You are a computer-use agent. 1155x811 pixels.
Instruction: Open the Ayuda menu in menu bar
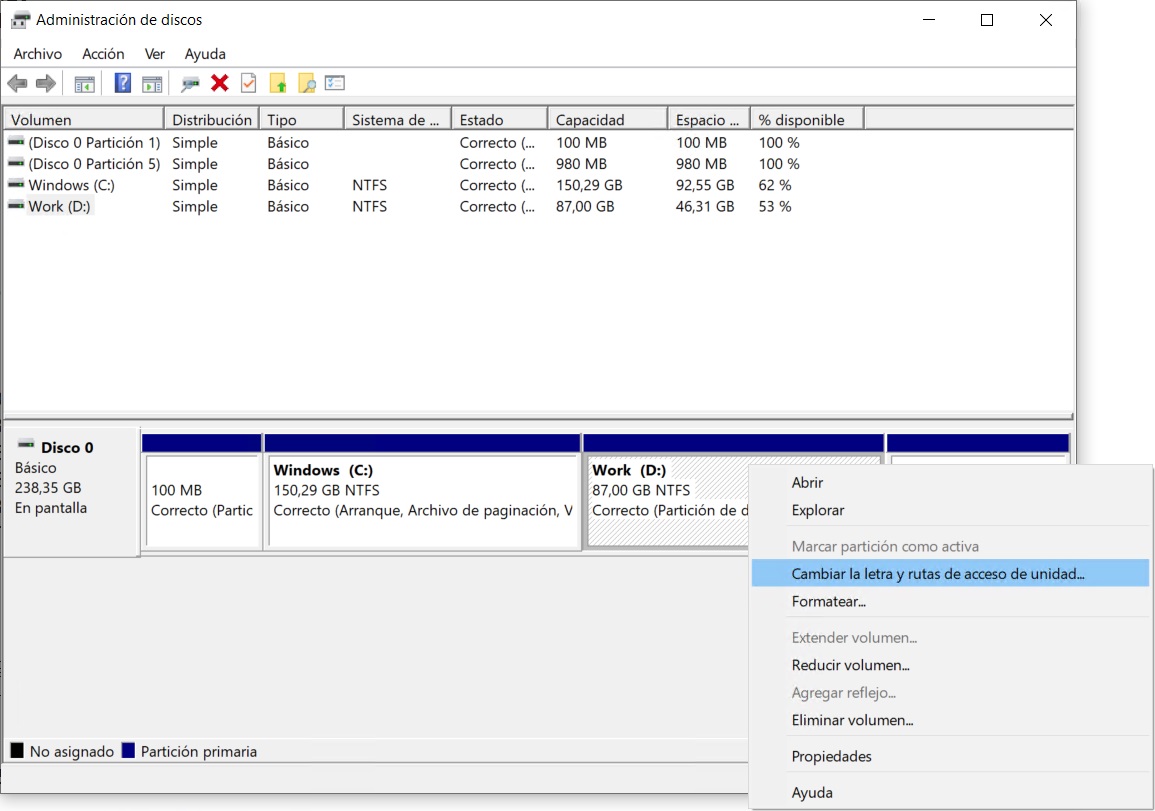coord(205,54)
